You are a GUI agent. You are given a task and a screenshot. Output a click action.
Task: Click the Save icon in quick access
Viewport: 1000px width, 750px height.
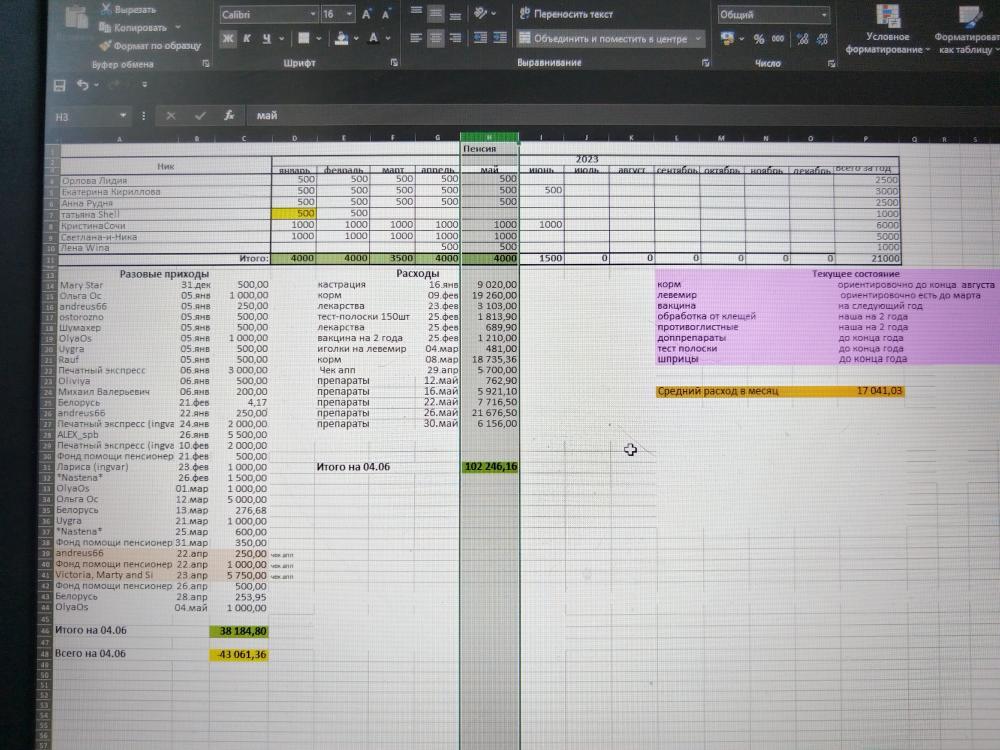tap(59, 85)
